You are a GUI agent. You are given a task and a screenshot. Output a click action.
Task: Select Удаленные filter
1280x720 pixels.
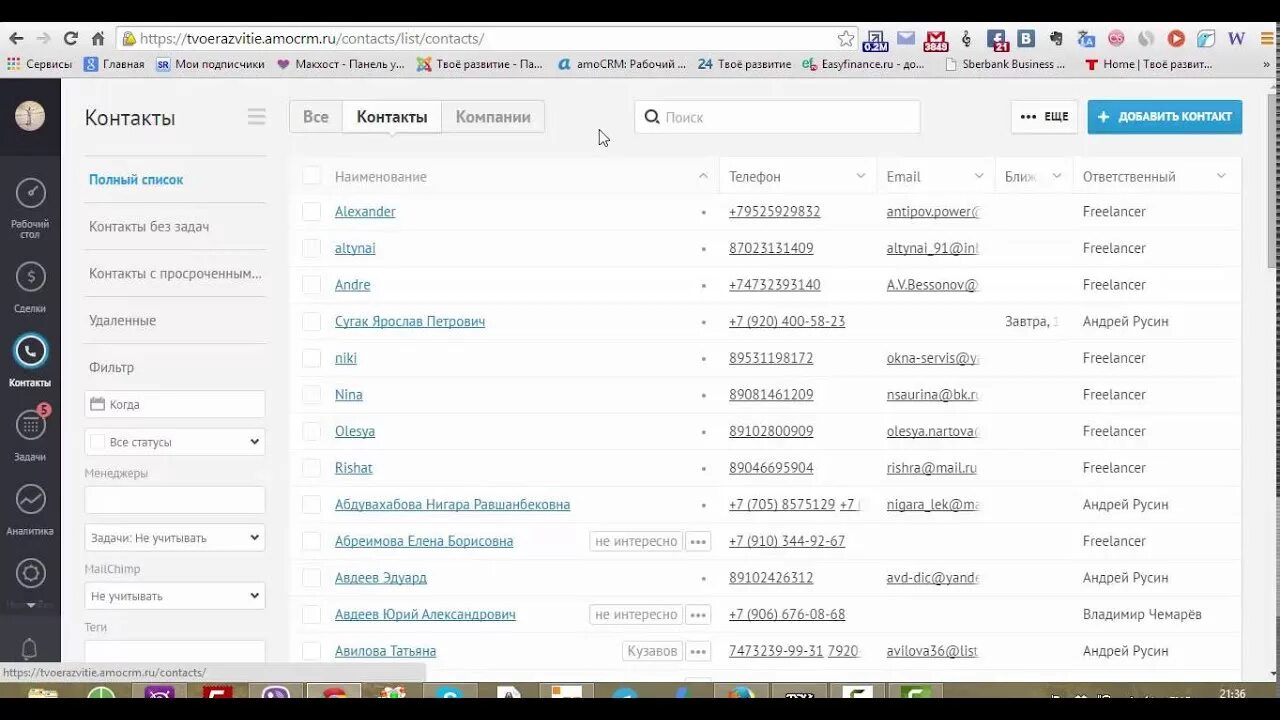[122, 321]
